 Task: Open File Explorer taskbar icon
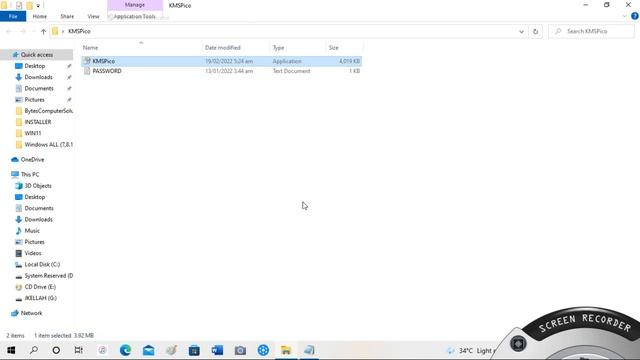click(x=286, y=350)
